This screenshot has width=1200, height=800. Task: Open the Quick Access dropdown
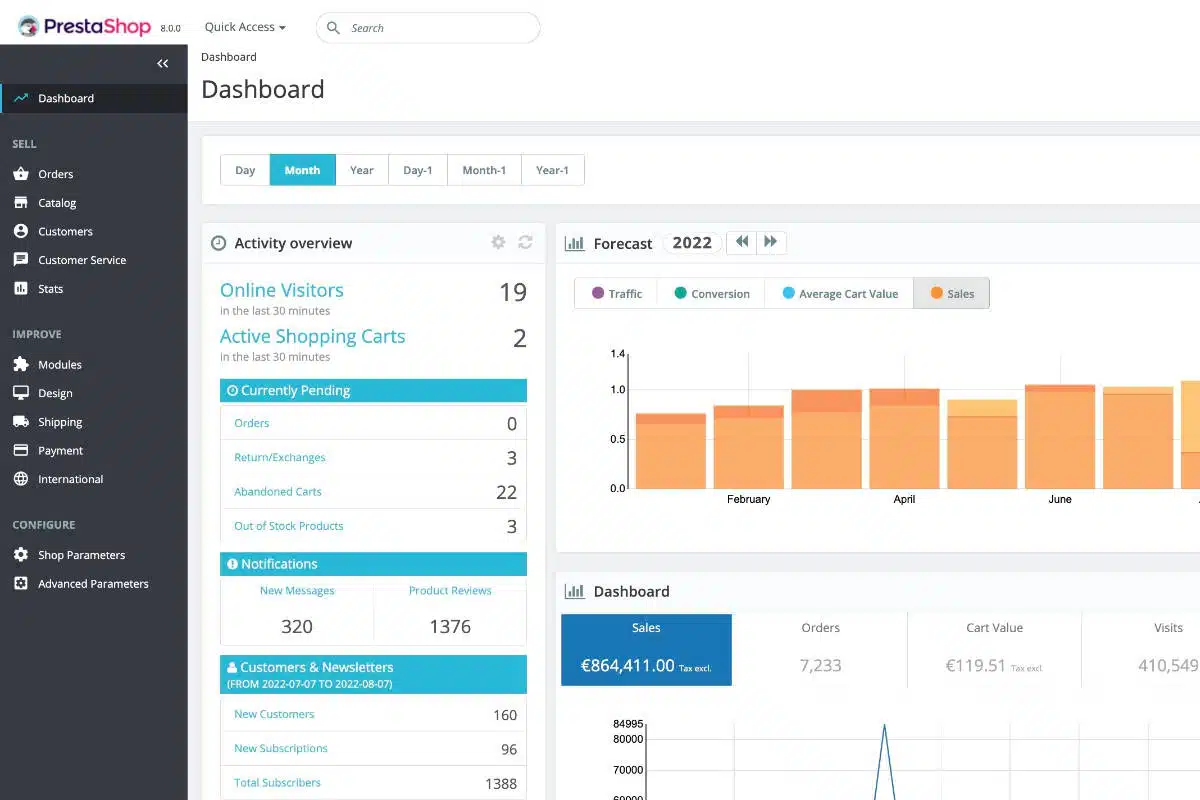245,27
